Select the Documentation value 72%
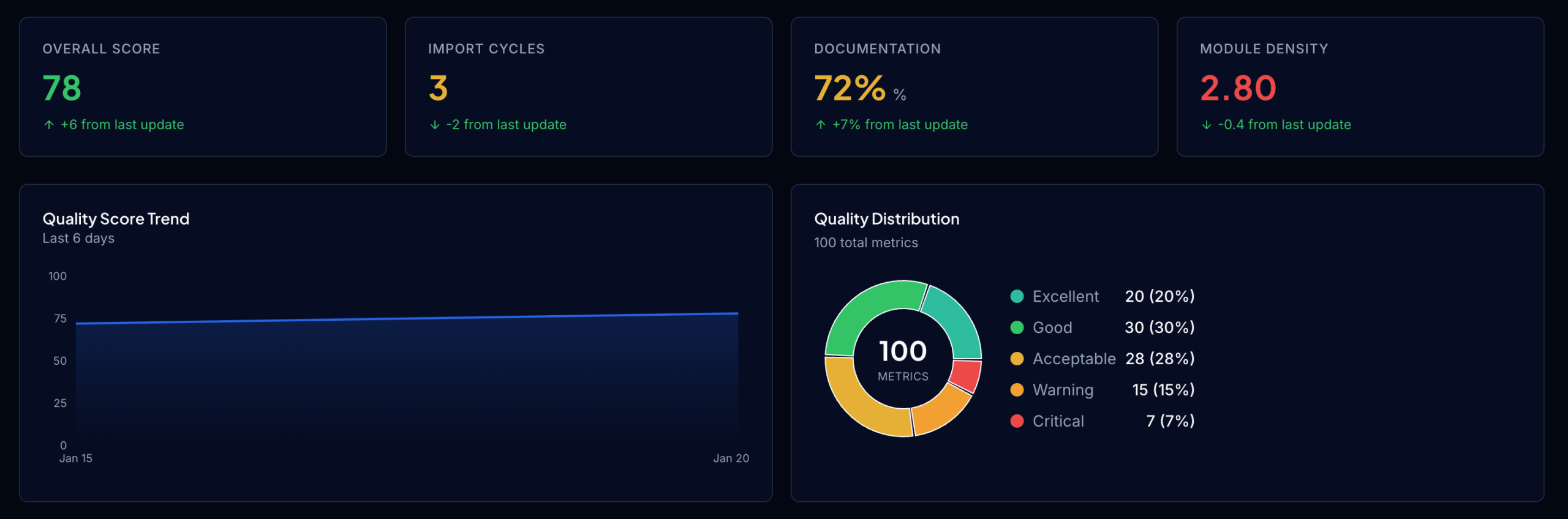 (x=850, y=88)
